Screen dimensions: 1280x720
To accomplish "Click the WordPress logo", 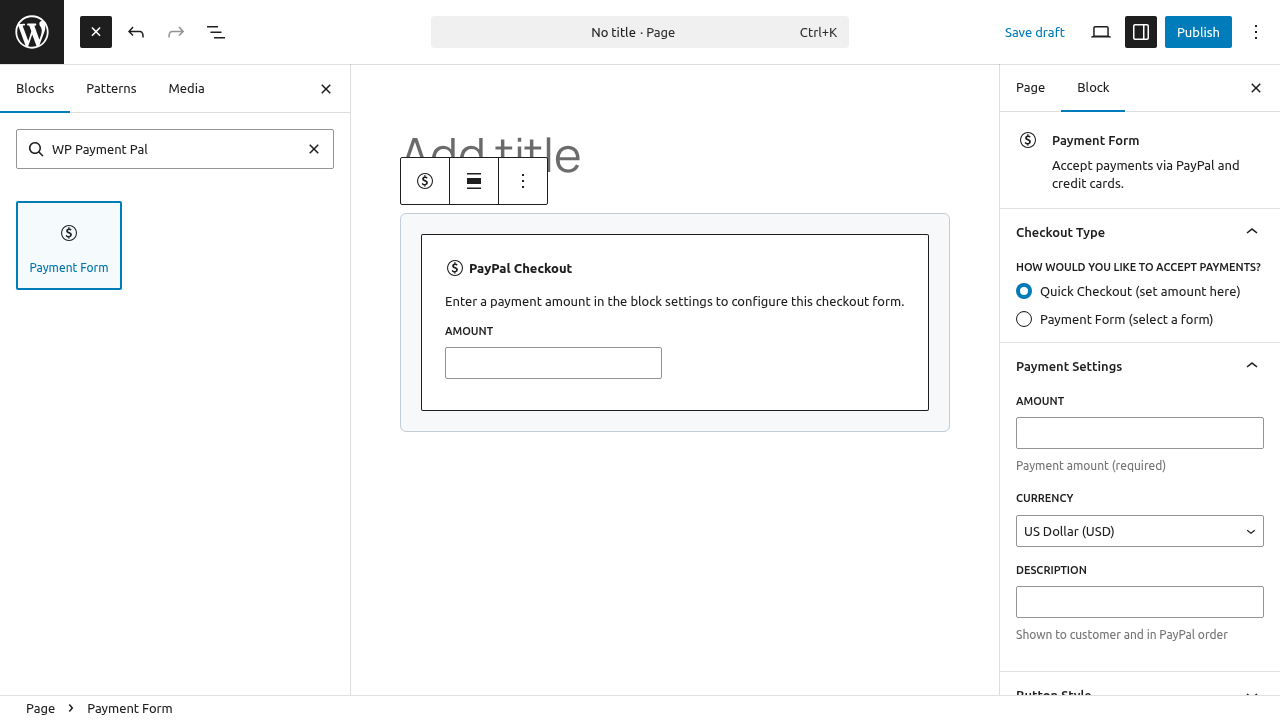I will tap(31, 31).
